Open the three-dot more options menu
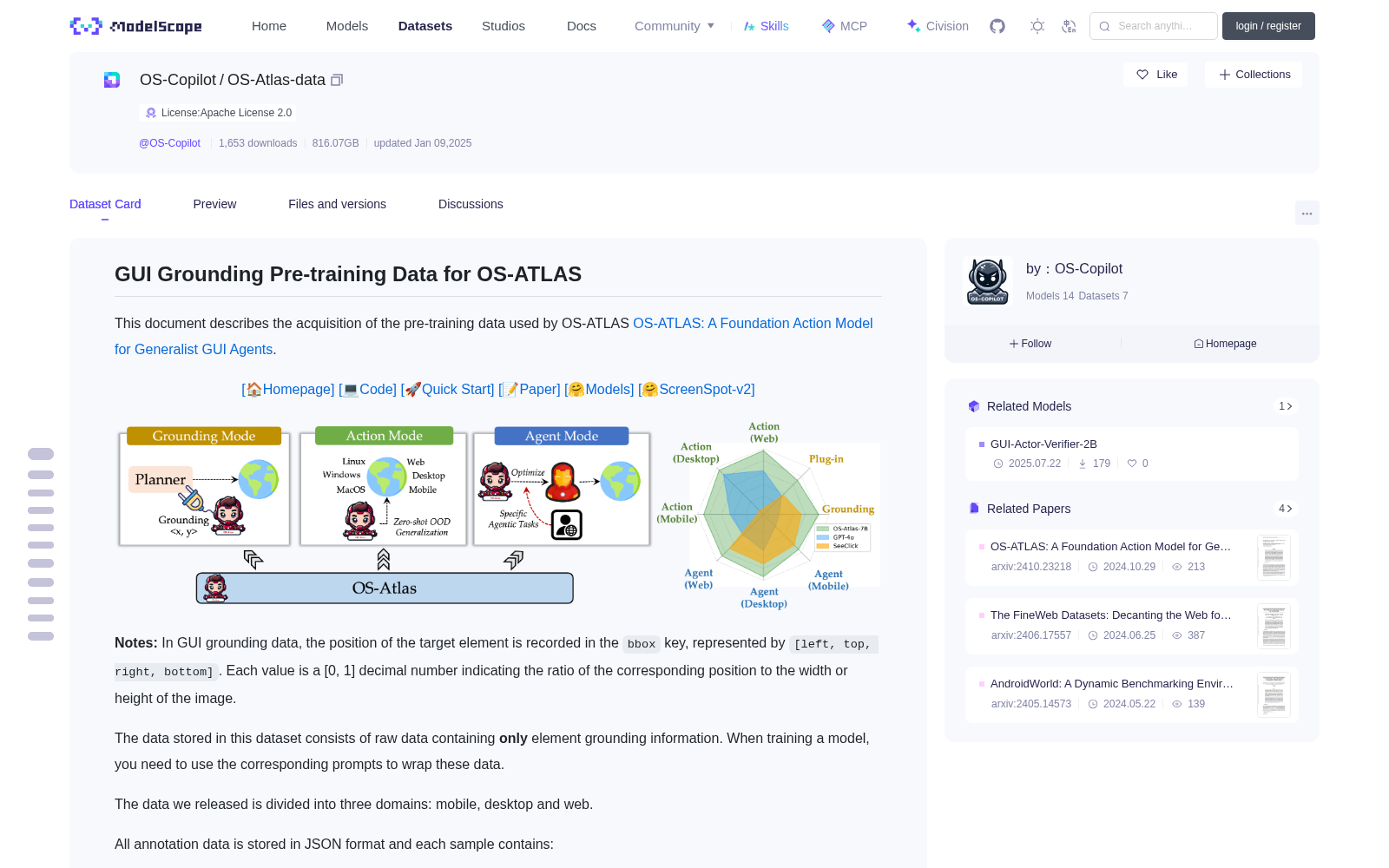The width and height of the screenshot is (1389, 868). coord(1307,213)
